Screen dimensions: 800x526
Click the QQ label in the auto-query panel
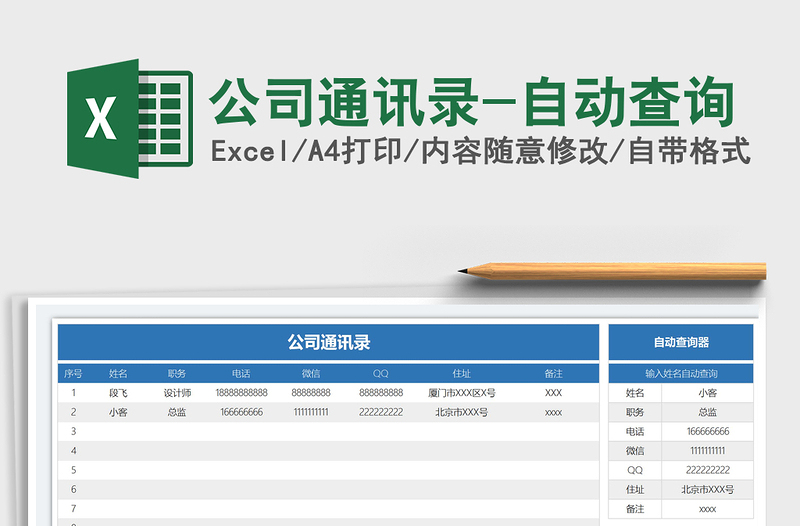(635, 470)
